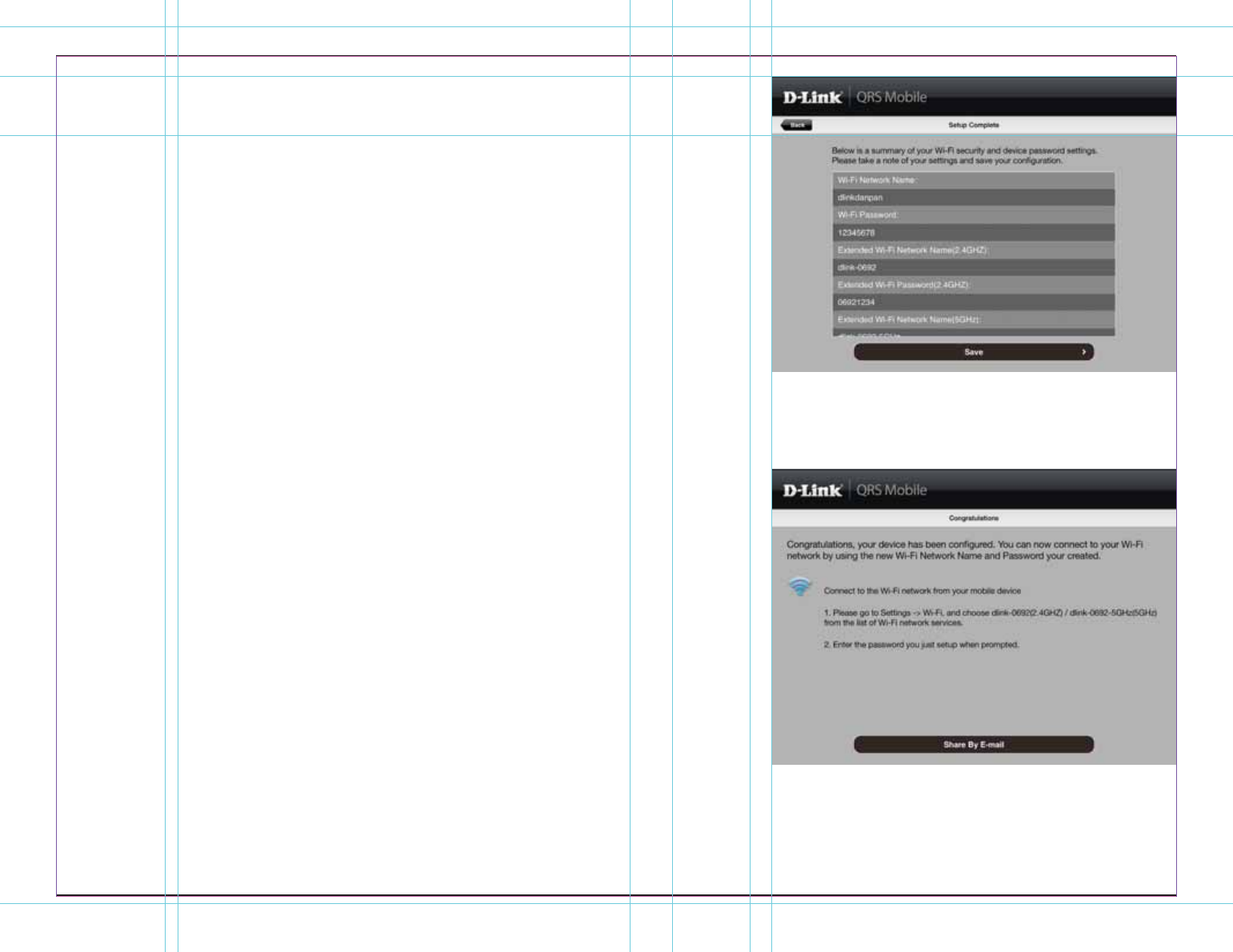This screenshot has width=1233, height=952.
Task: Click the 'Below is a summary' description text
Action: (964, 155)
